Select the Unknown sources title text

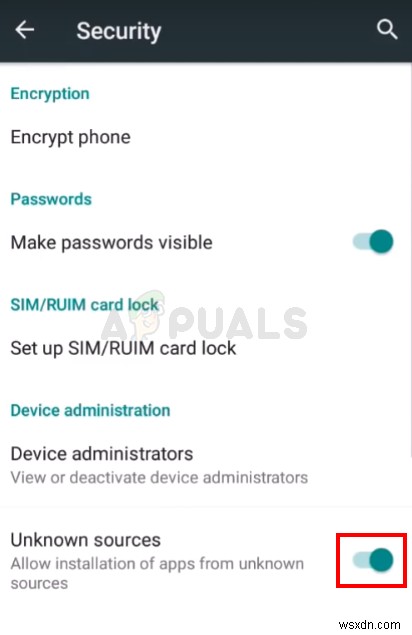pos(85,540)
